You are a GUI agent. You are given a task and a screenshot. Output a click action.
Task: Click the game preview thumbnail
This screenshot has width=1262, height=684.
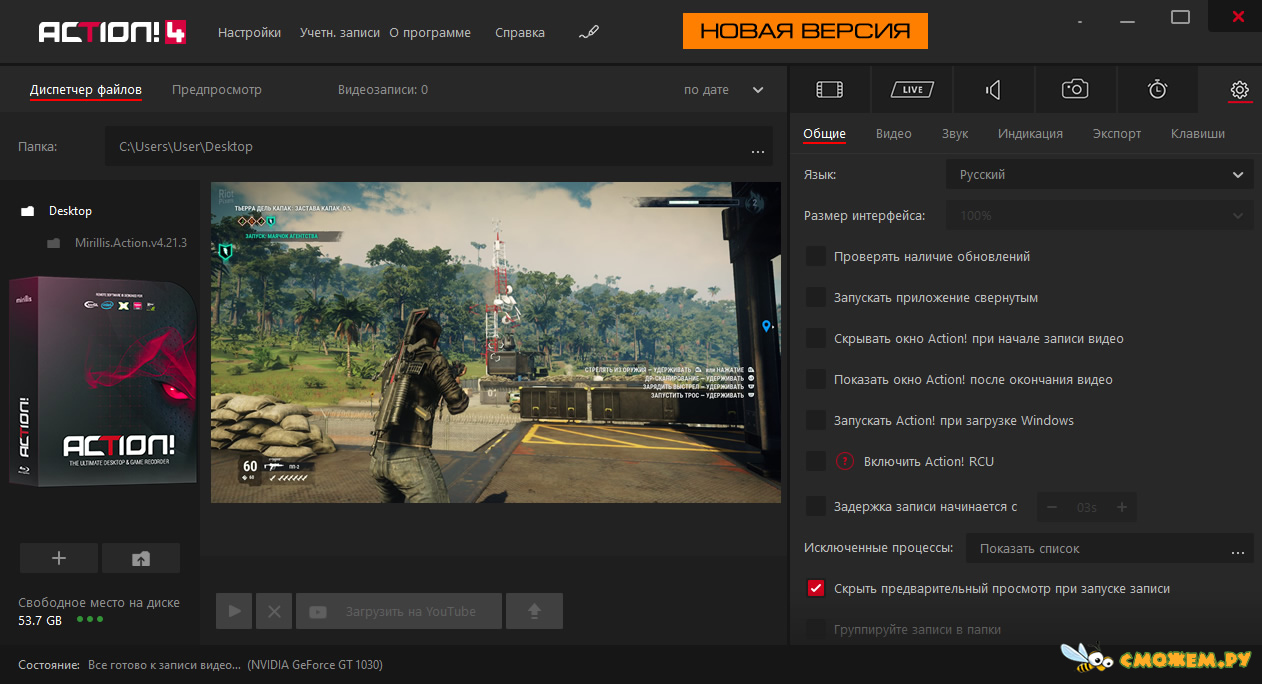[496, 342]
